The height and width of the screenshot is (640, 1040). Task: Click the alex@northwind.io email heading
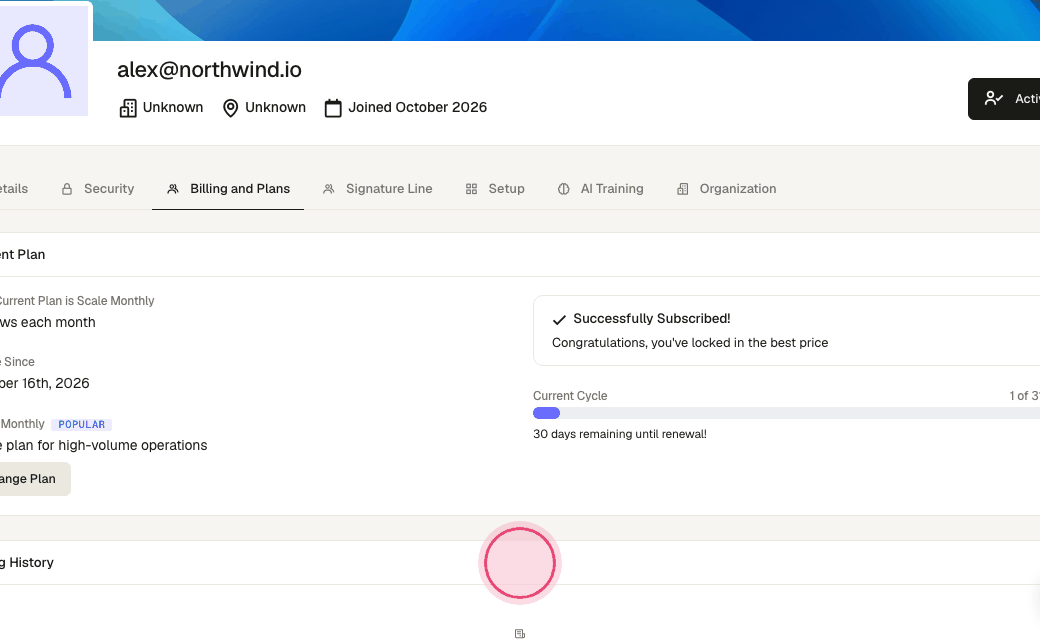click(210, 70)
